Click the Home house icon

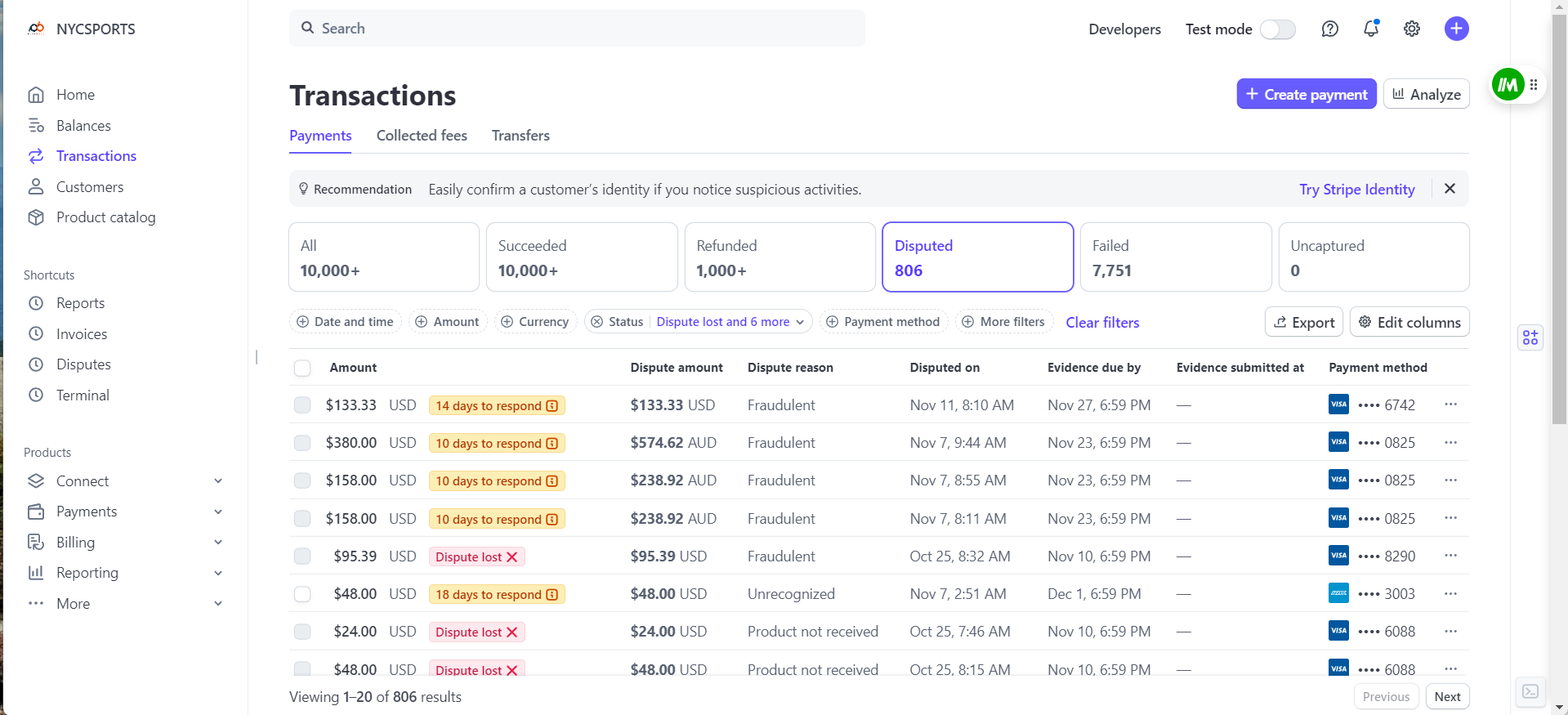click(x=36, y=95)
